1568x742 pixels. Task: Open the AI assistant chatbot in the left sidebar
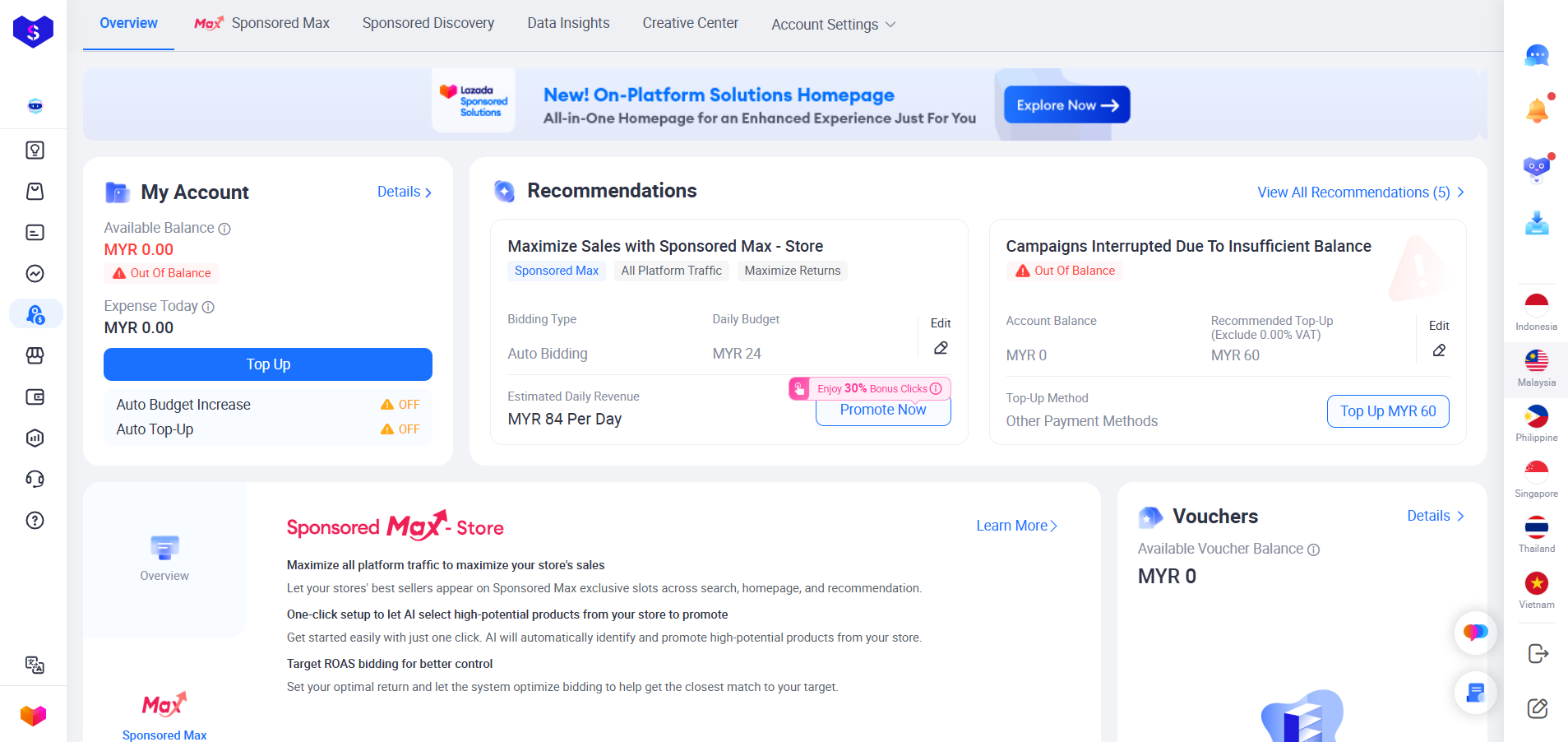(x=34, y=106)
